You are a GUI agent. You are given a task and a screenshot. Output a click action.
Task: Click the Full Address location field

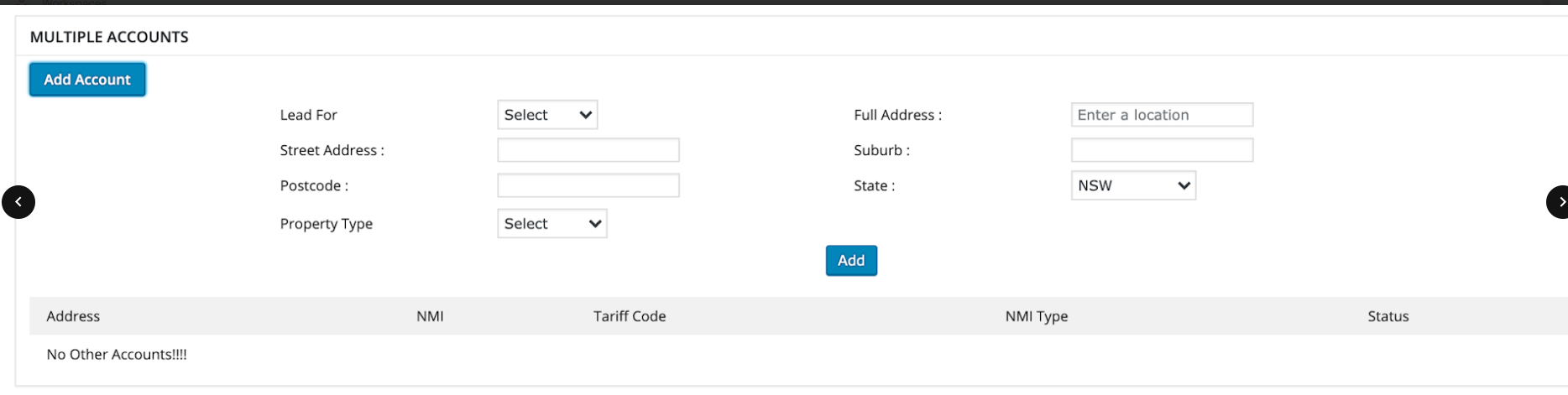1162,115
